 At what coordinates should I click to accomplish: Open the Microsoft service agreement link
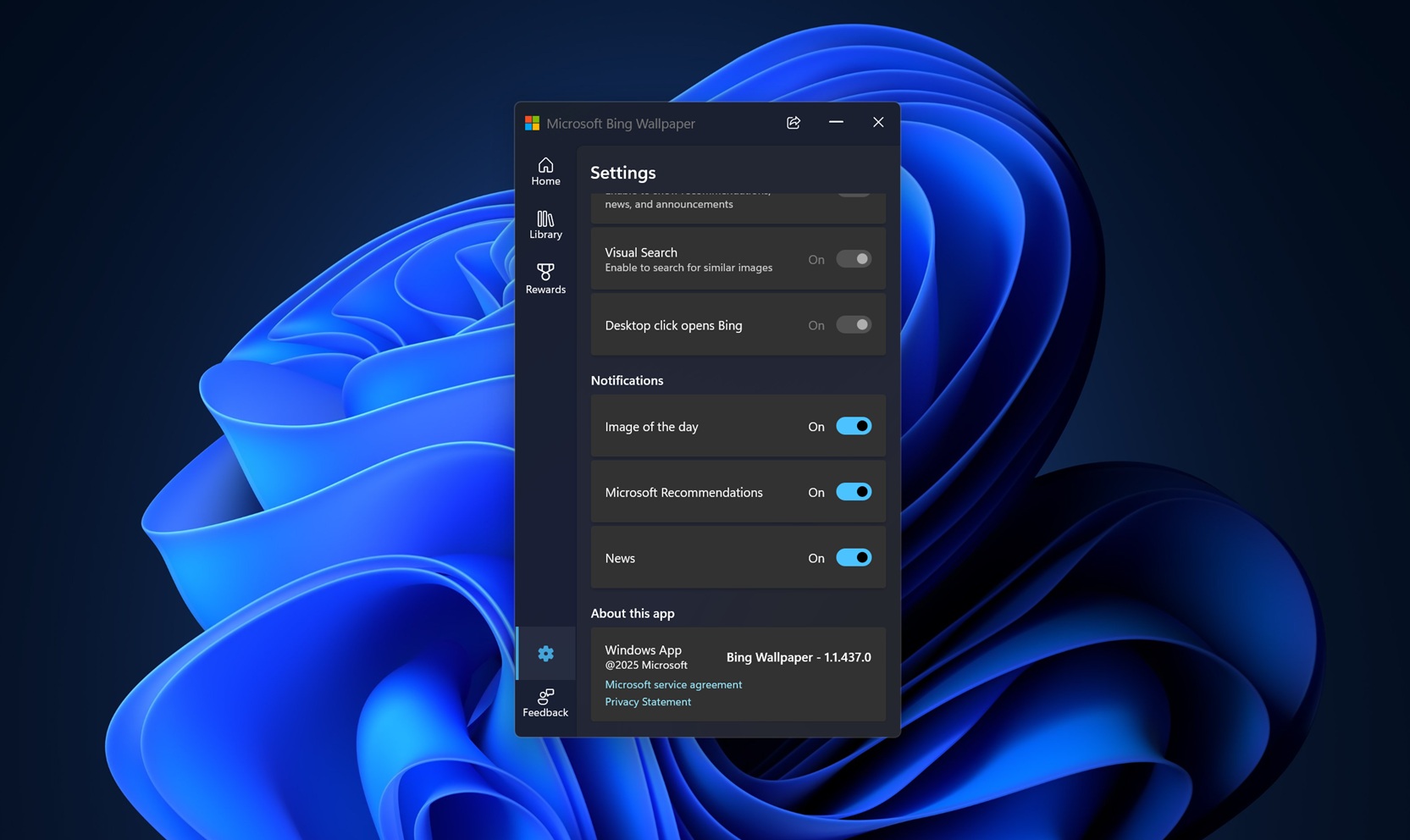pyautogui.click(x=673, y=684)
